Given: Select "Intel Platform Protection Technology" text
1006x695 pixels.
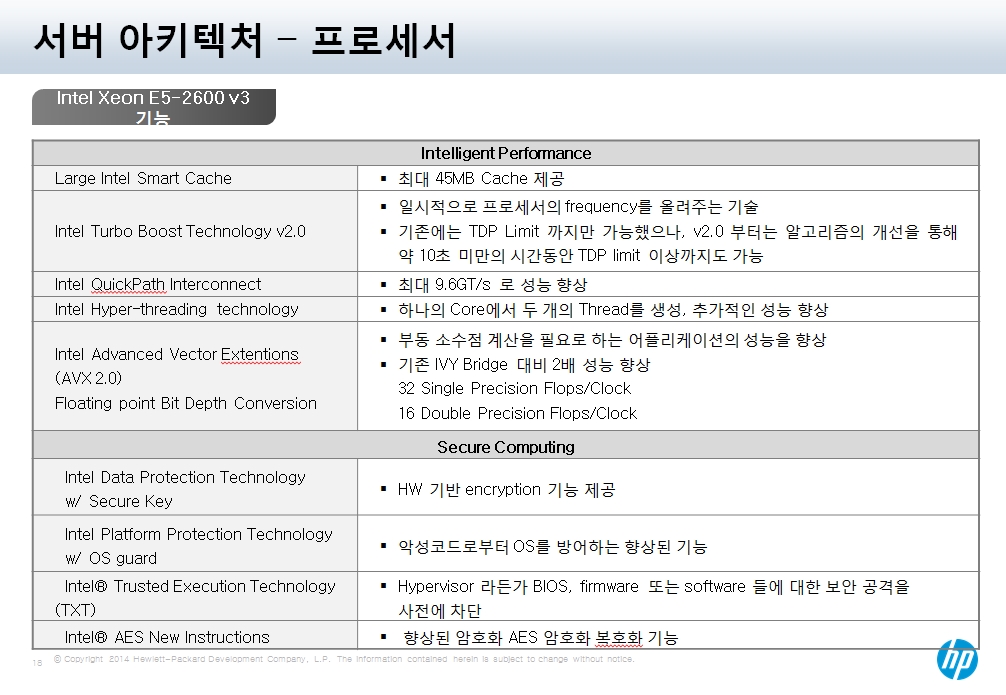Looking at the screenshot, I should [199, 534].
